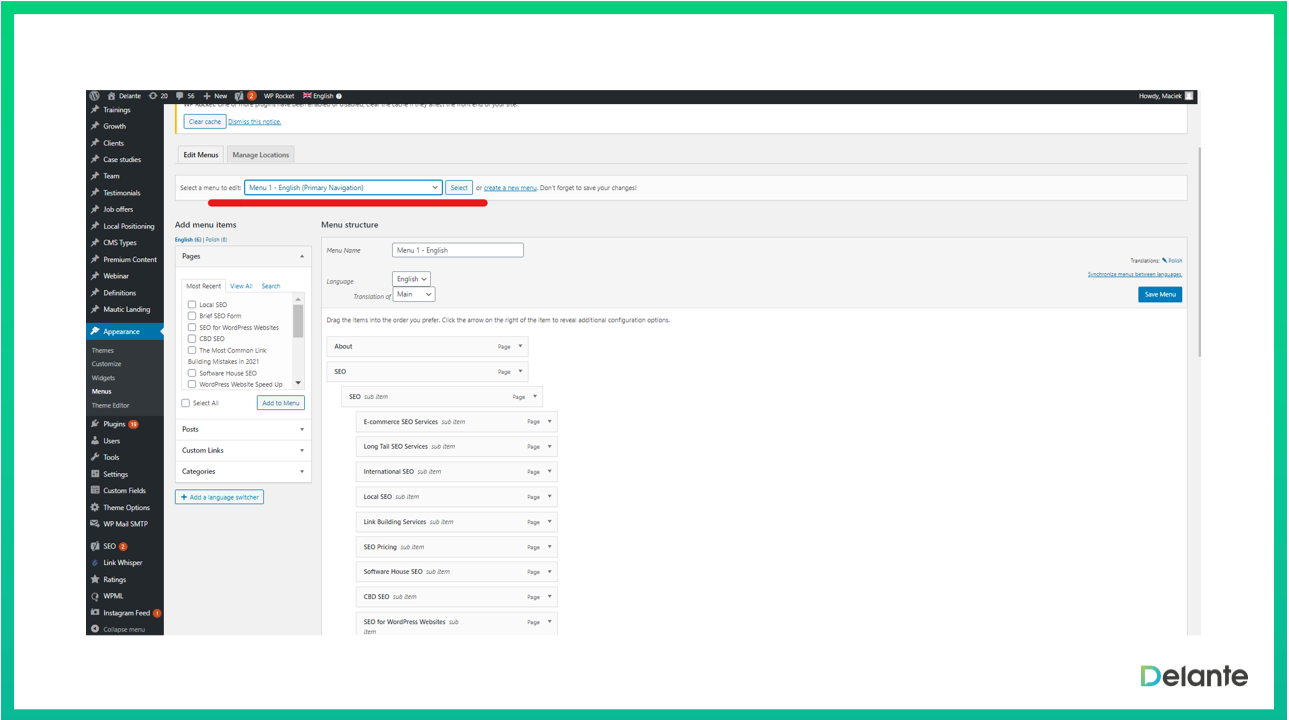Screen dimensions: 1289x720
Task: Open the 'Select a menu to edit' dropdown
Action: click(342, 188)
